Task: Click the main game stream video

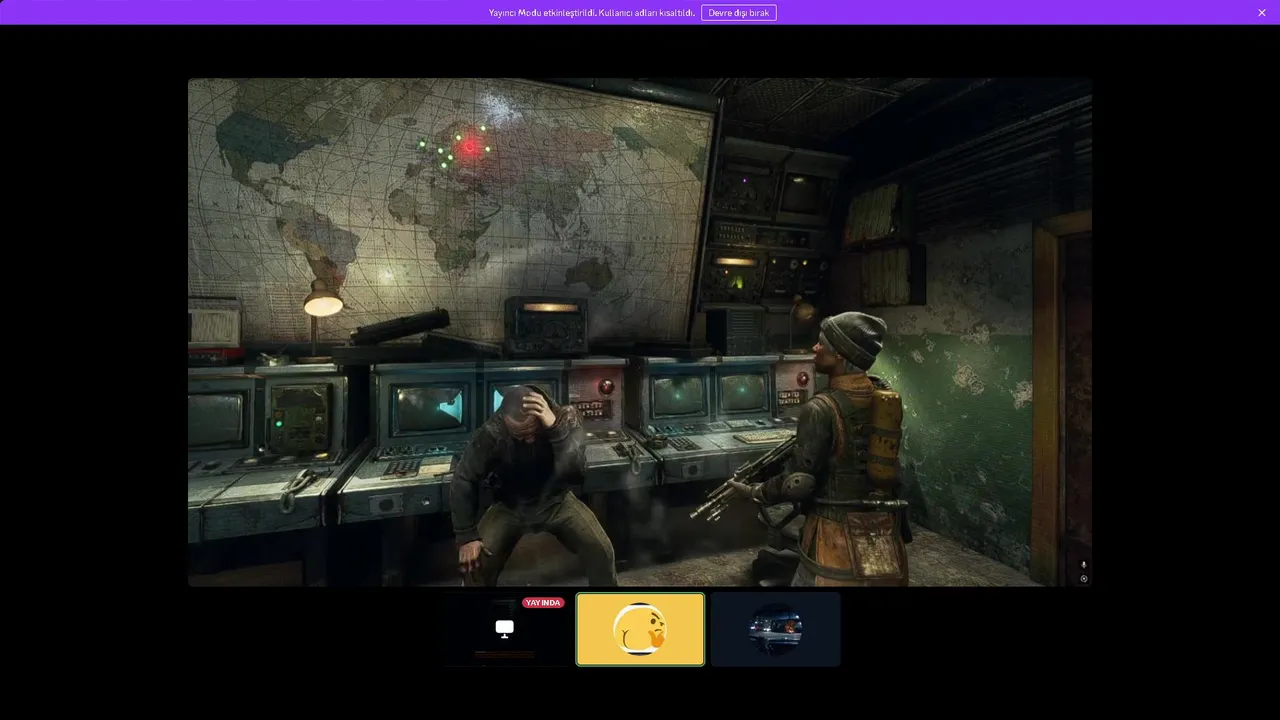Action: point(640,332)
